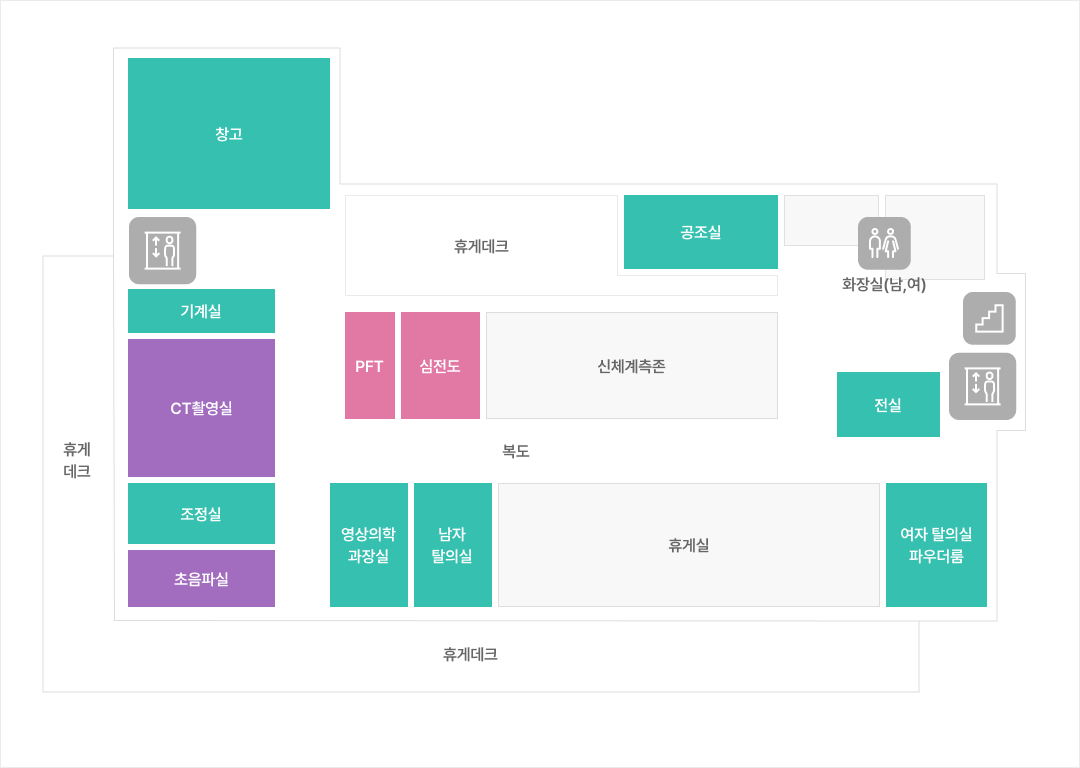The height and width of the screenshot is (768, 1080).
Task: Select the 여자 탈의실 파우더룸 room
Action: tap(936, 545)
